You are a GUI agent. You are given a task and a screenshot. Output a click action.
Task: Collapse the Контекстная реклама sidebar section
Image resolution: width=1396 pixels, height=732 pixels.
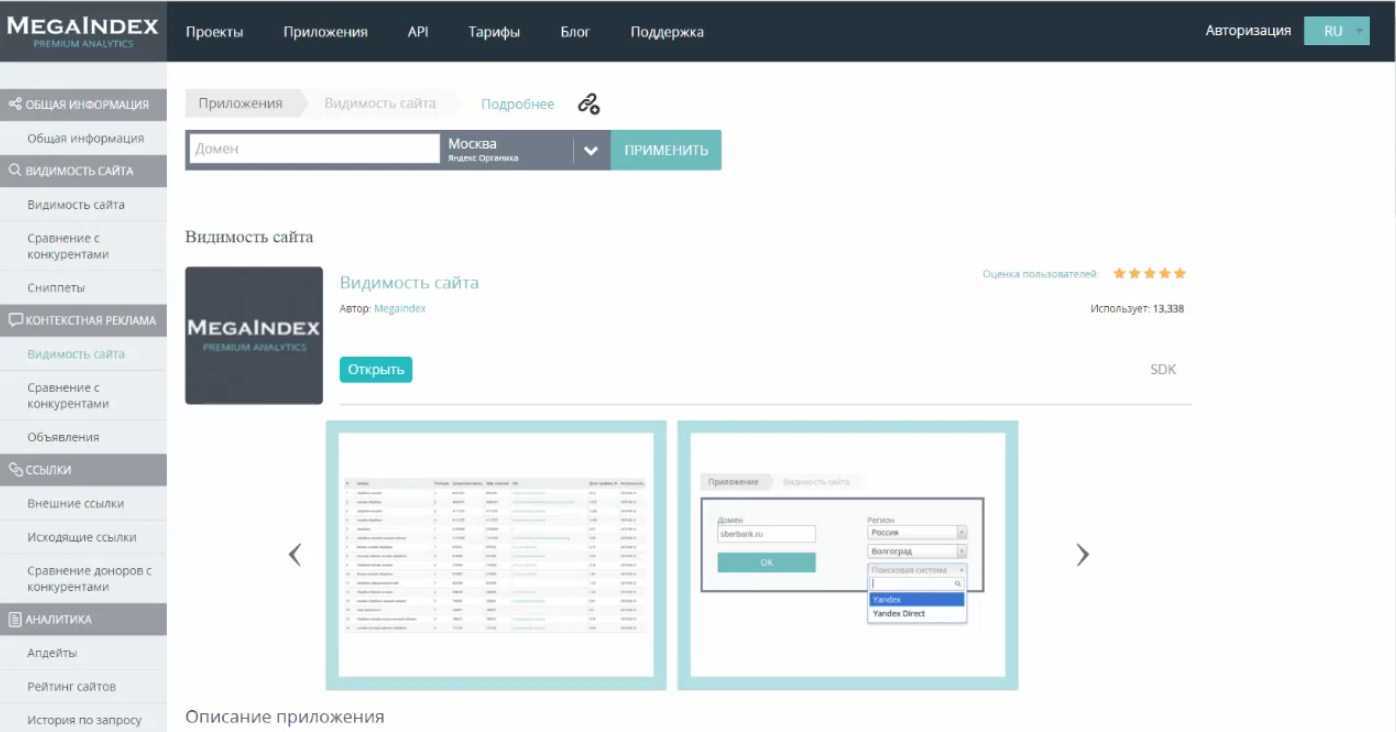(x=83, y=320)
